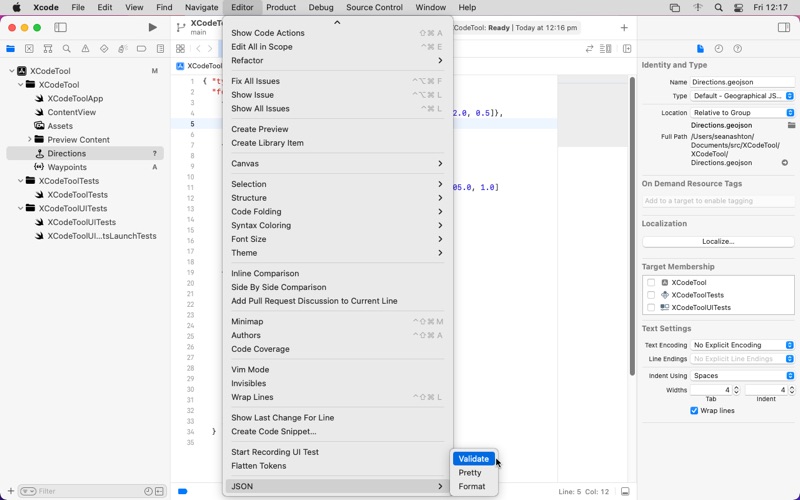This screenshot has width=800, height=500.
Task: Collapse the XCodeTool project root
Action: click(x=12, y=71)
